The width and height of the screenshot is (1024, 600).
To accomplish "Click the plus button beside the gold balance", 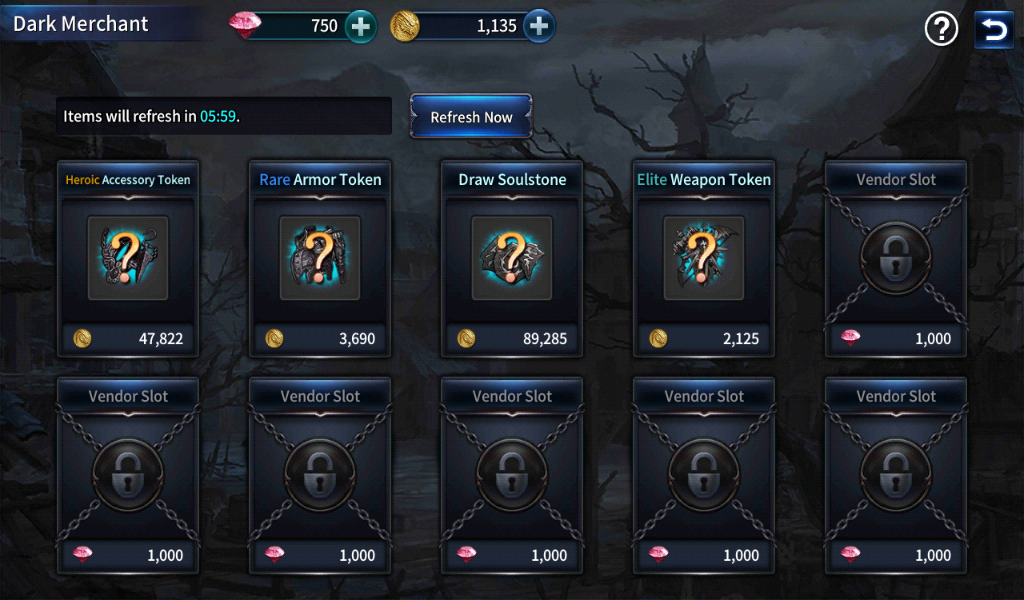I will [539, 26].
